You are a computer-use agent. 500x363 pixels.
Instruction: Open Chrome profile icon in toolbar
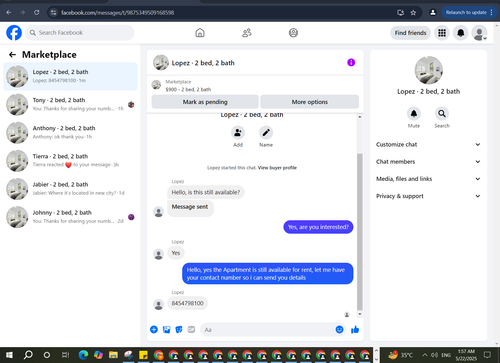(x=433, y=12)
